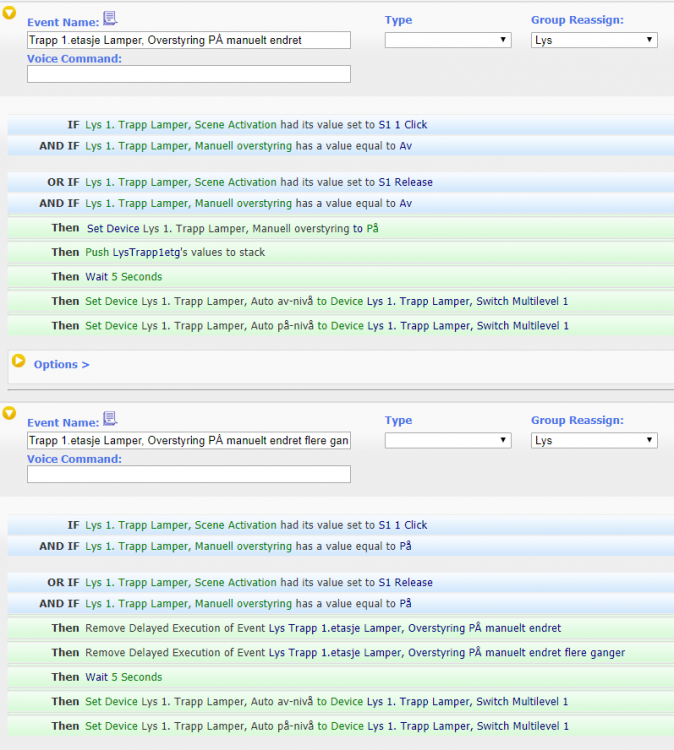Image resolution: width=674 pixels, height=750 pixels.
Task: Open 'Remove Delayed Execution ... endret flere ganger' action
Action: coord(341,653)
